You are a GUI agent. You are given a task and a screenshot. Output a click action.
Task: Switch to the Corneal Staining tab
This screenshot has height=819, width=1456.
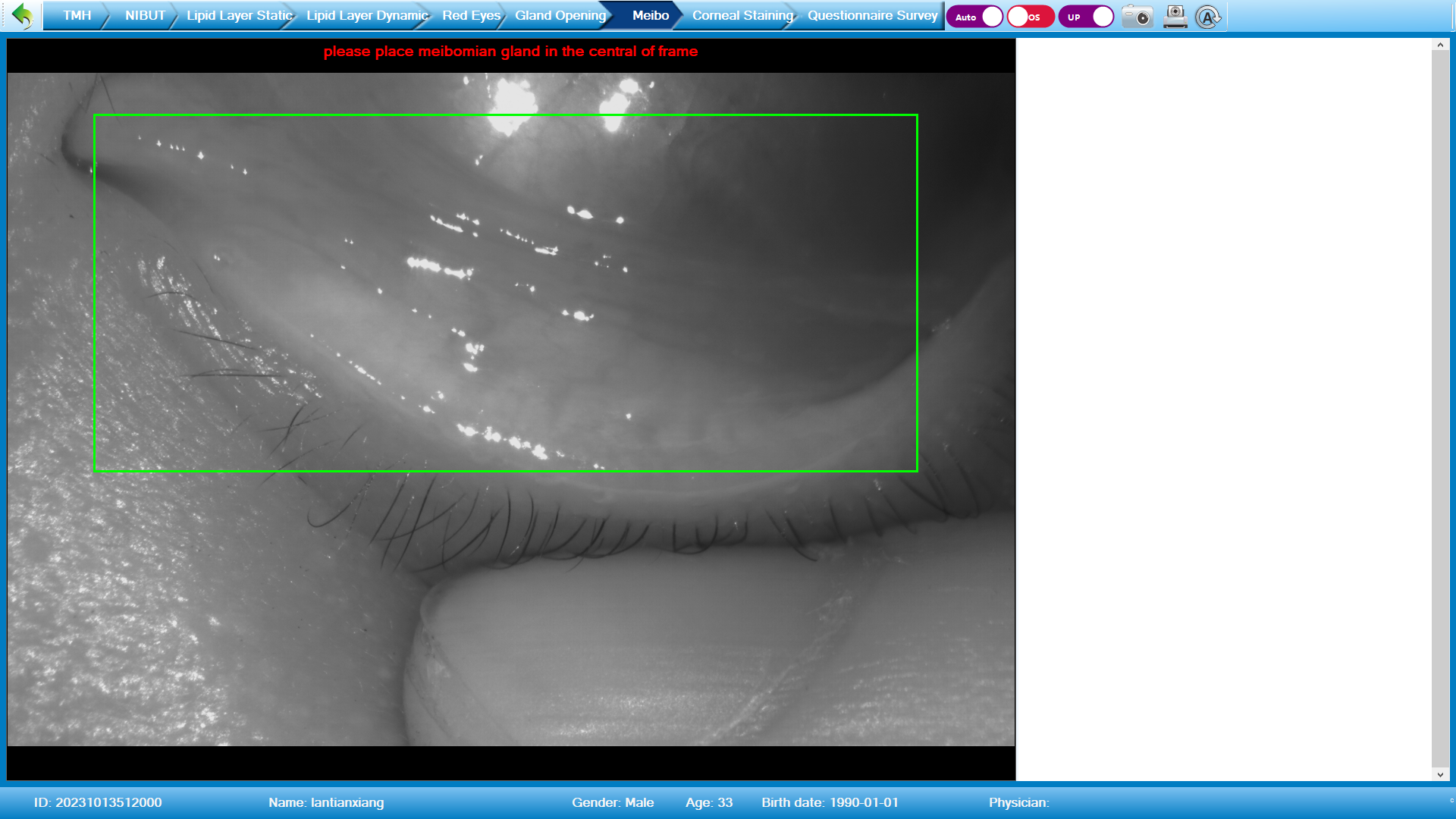coord(742,15)
